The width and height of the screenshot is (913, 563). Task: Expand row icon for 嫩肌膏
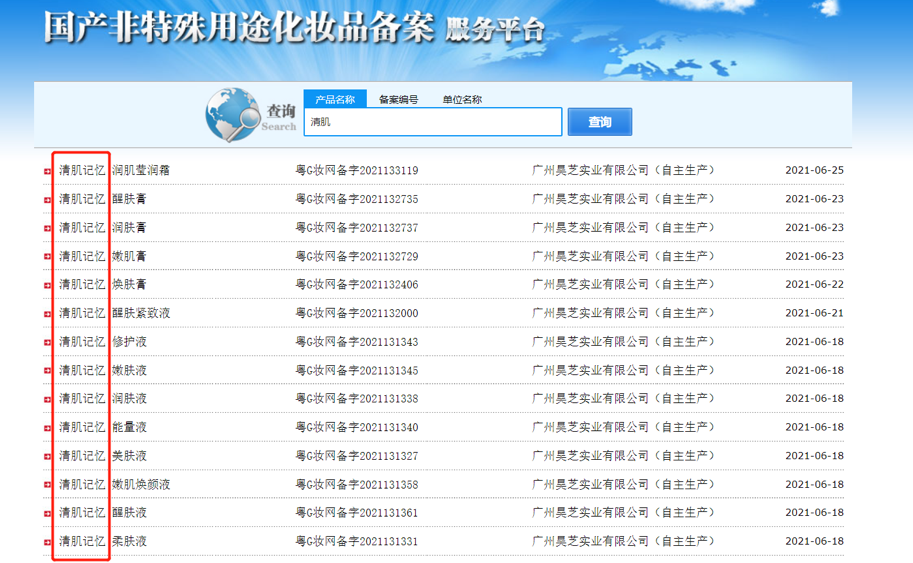click(x=47, y=257)
